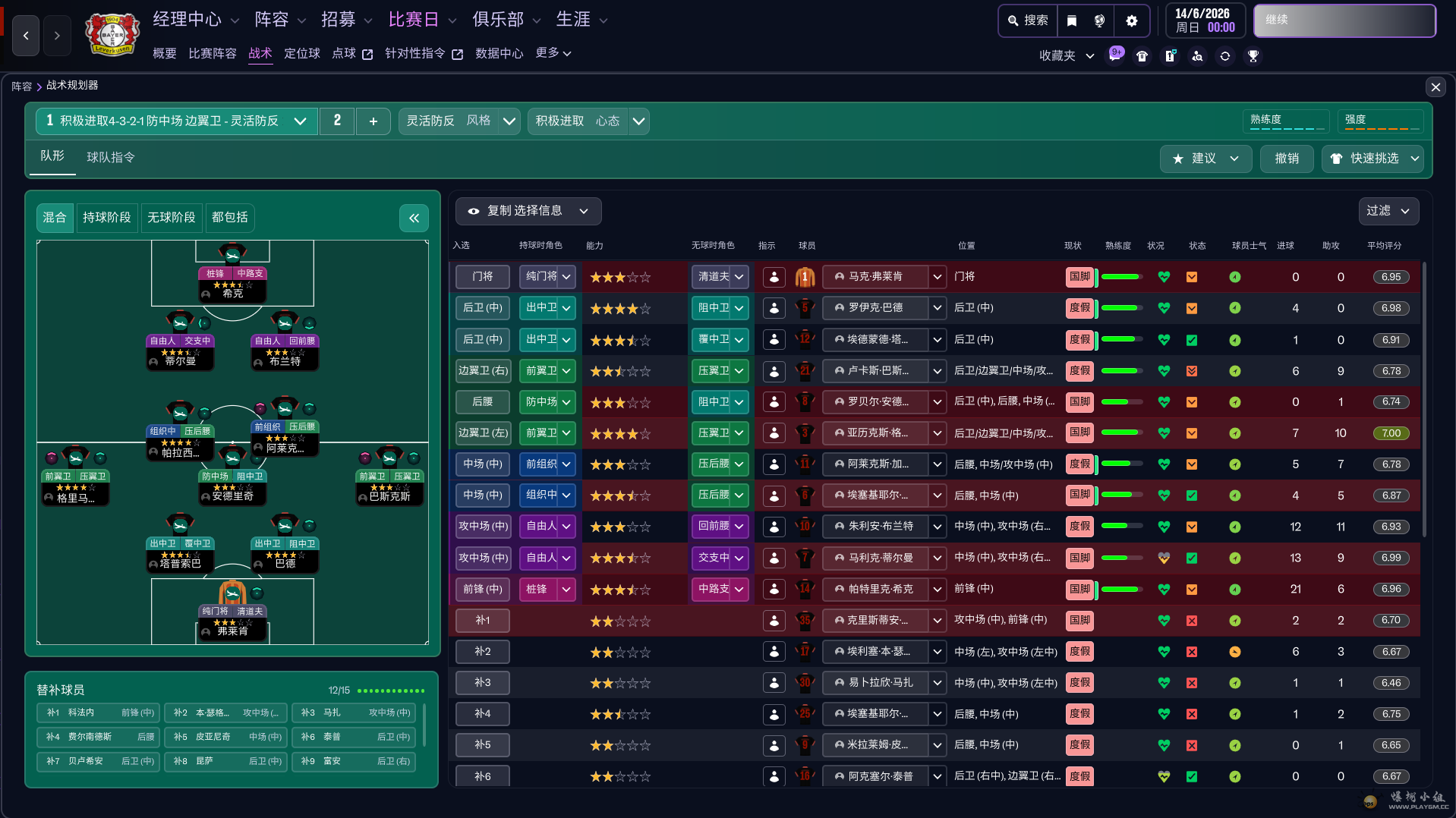Image resolution: width=1456 pixels, height=818 pixels.
Task: Expand the 复制 选择信息 dropdown
Action: pos(528,211)
